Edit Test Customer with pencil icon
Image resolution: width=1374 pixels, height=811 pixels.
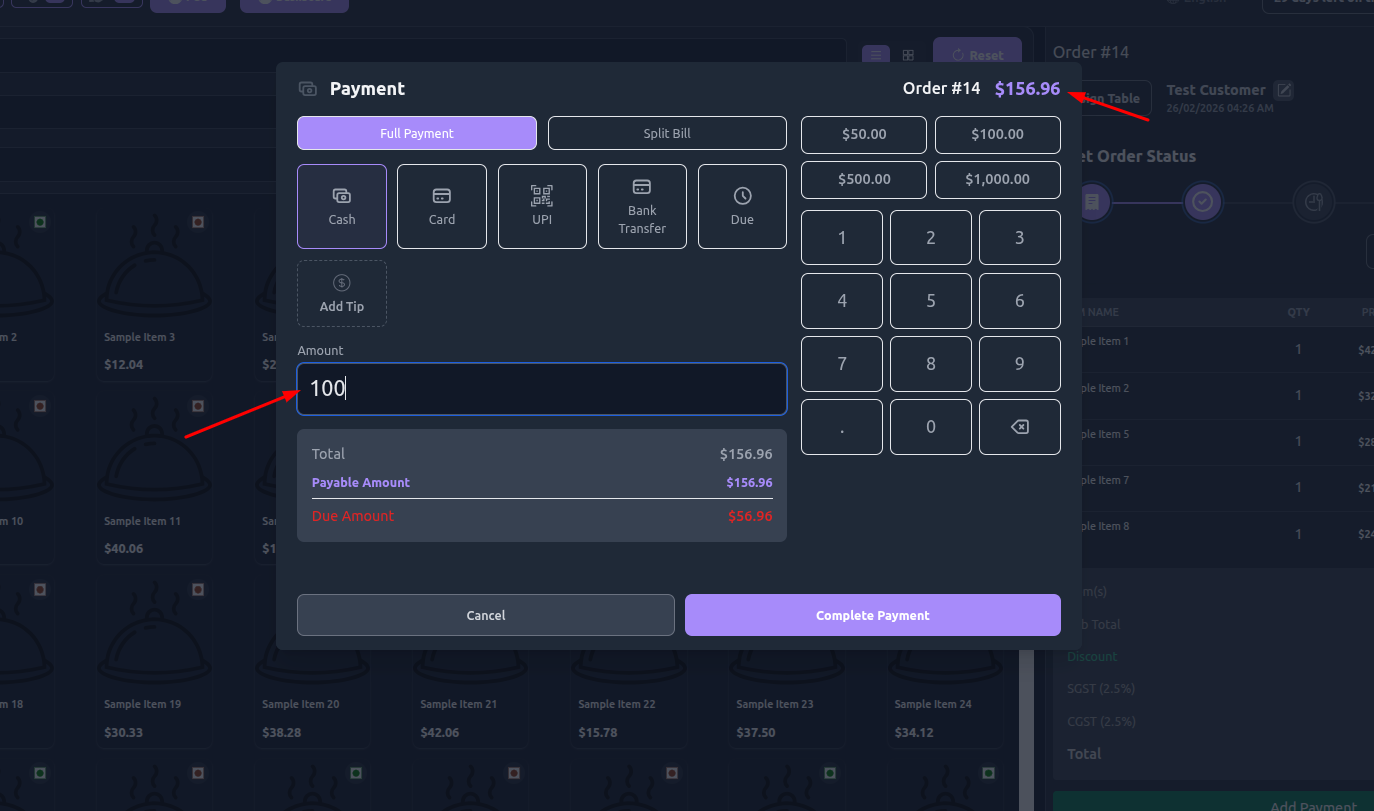tap(1284, 90)
